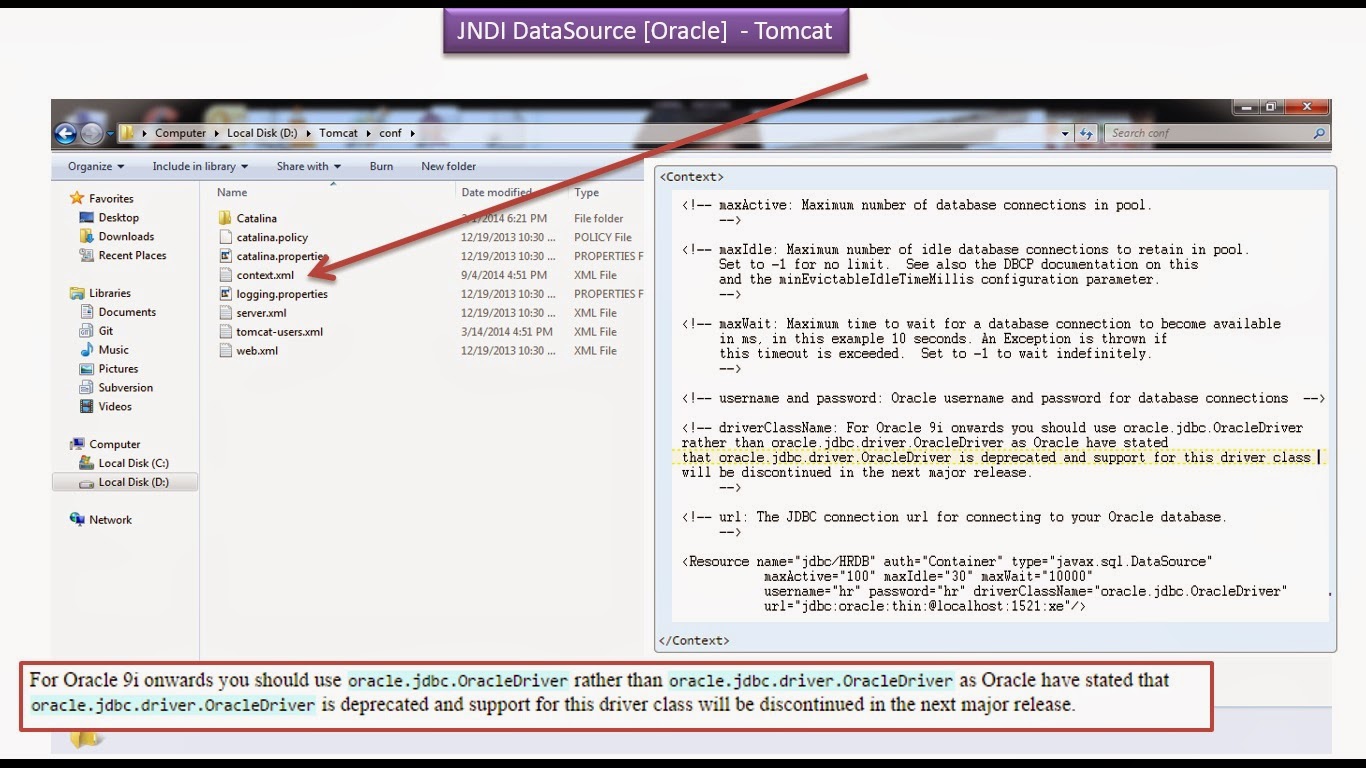Click the POLICY File type cell
This screenshot has height=768, width=1366.
pyautogui.click(x=603, y=237)
